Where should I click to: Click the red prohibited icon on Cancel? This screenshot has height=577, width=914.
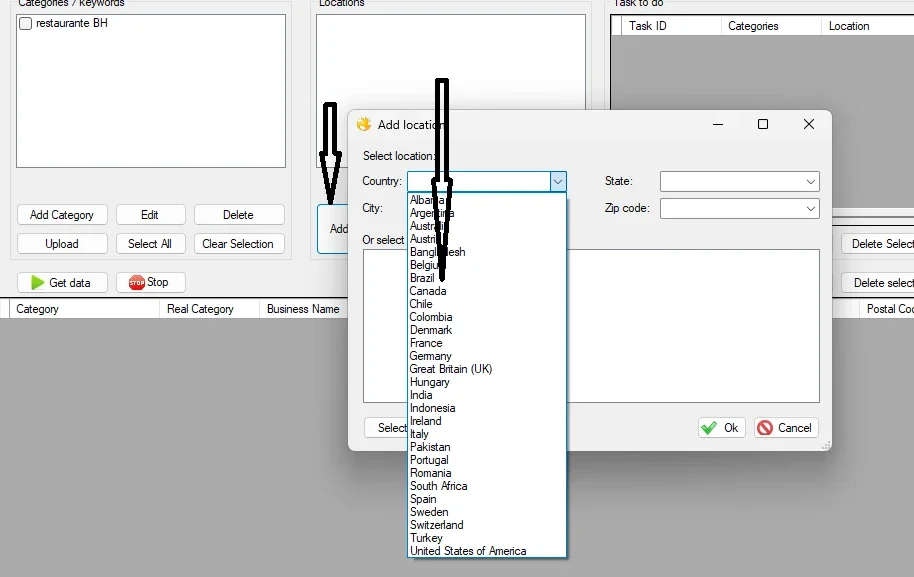[765, 428]
